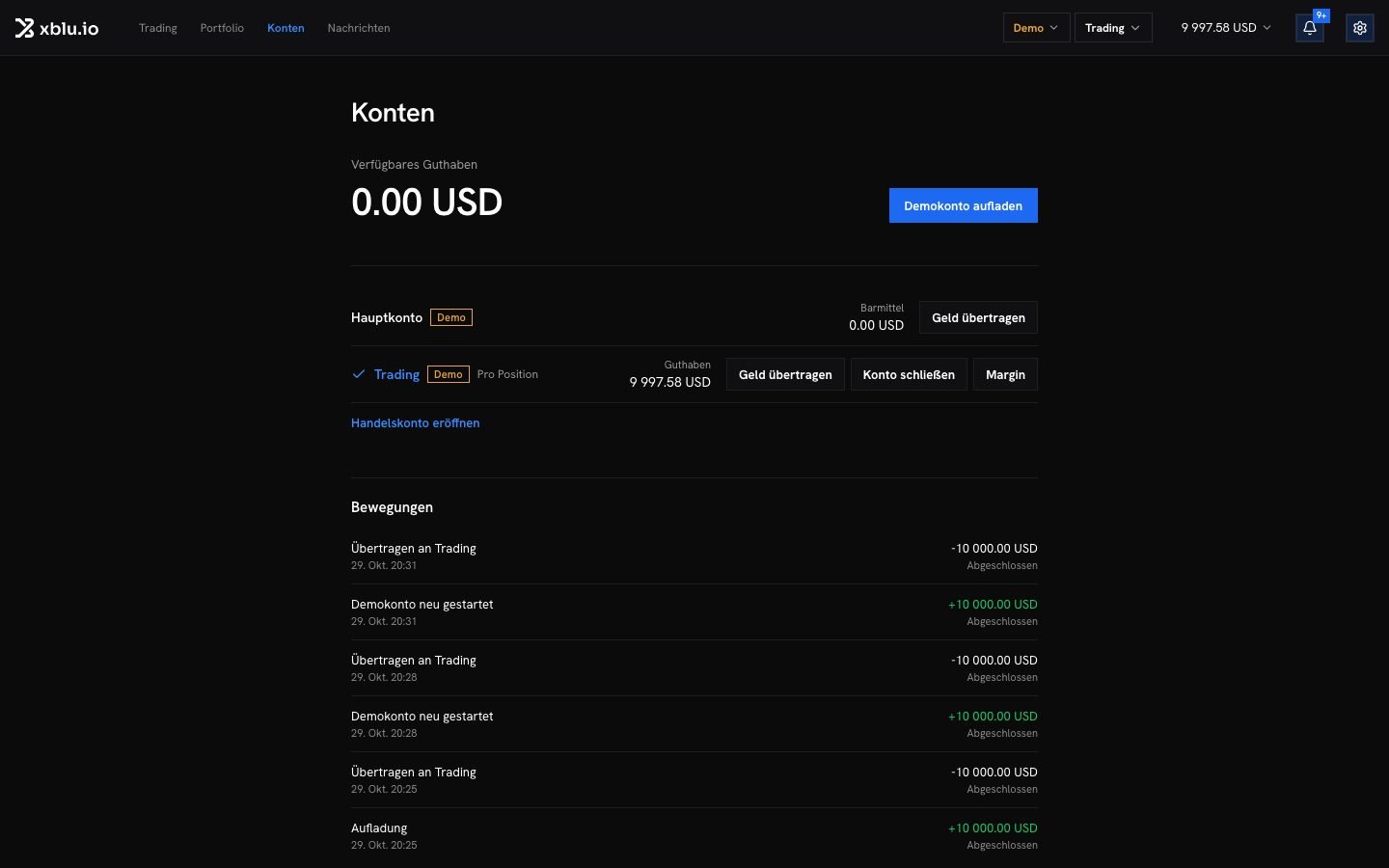Image resolution: width=1389 pixels, height=868 pixels.
Task: Open the Trading account selector dropdown
Action: (x=1113, y=28)
